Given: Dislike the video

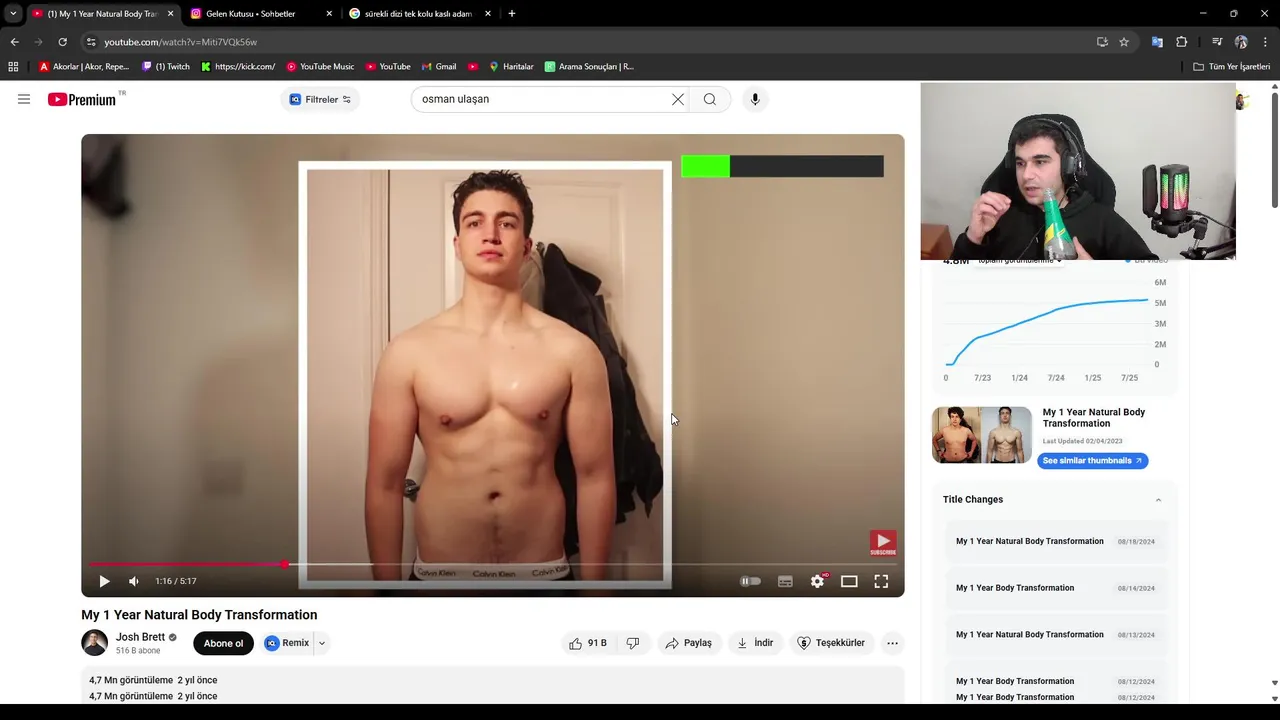Looking at the screenshot, I should (x=633, y=643).
